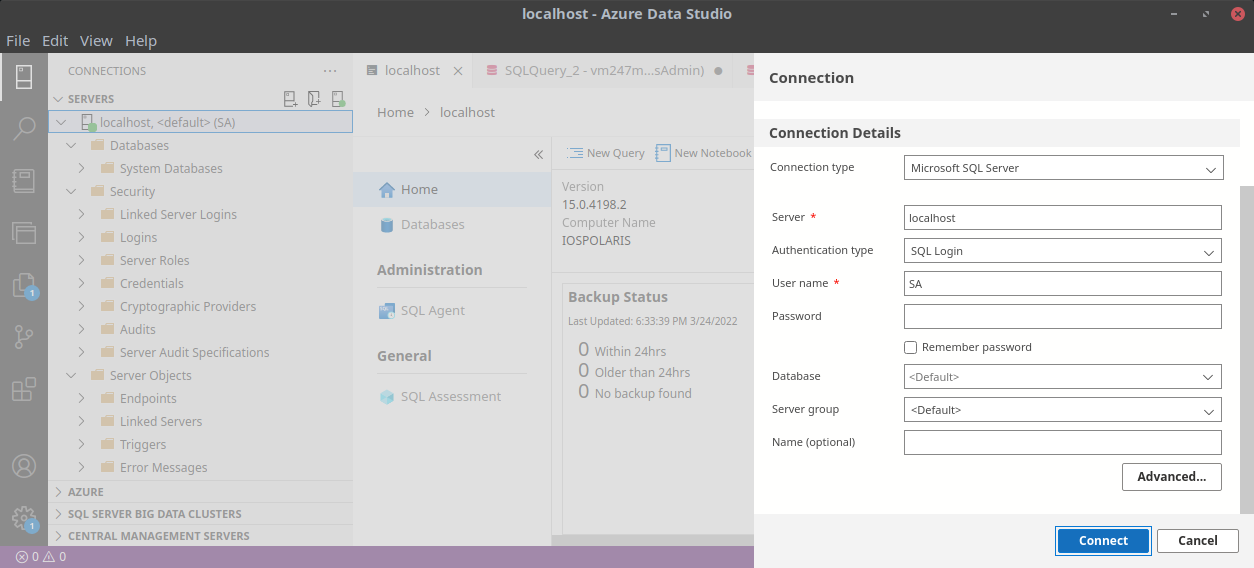Viewport: 1254px width, 568px height.
Task: Collapse the dashboard navigation with double chevron
Action: click(x=538, y=155)
